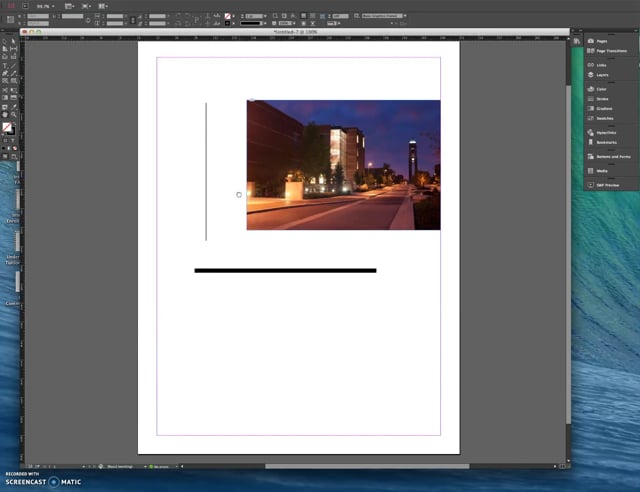
Task: Select the Pen tool
Action: click(x=5, y=73)
